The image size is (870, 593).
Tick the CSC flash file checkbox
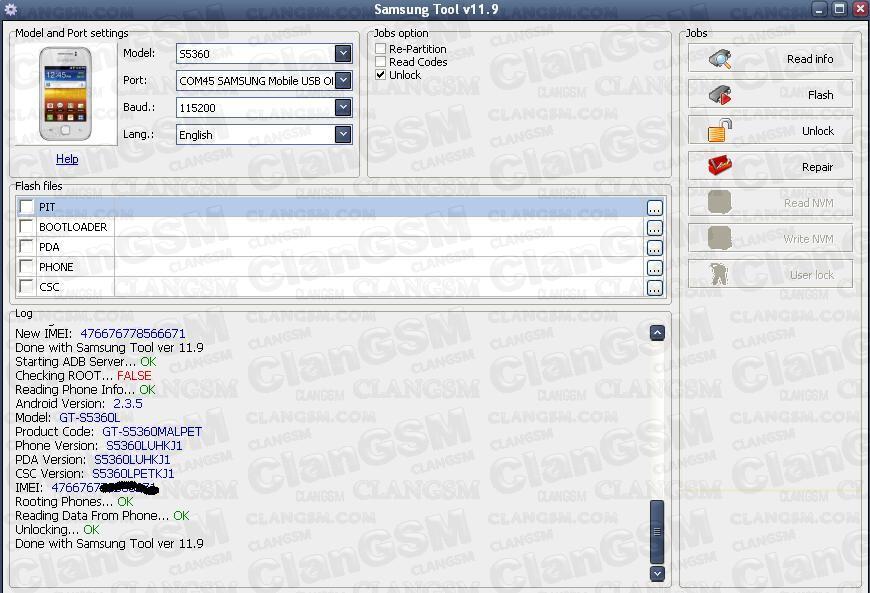click(26, 286)
